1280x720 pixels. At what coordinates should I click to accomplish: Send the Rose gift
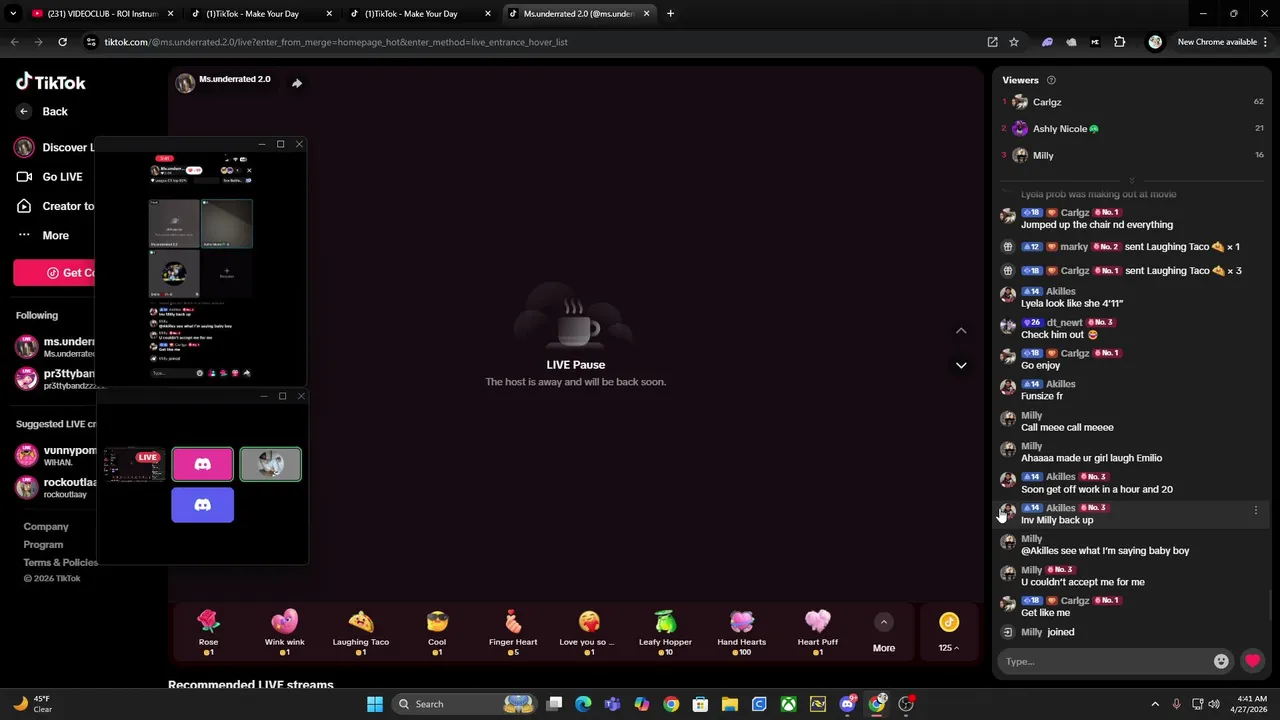[208, 632]
